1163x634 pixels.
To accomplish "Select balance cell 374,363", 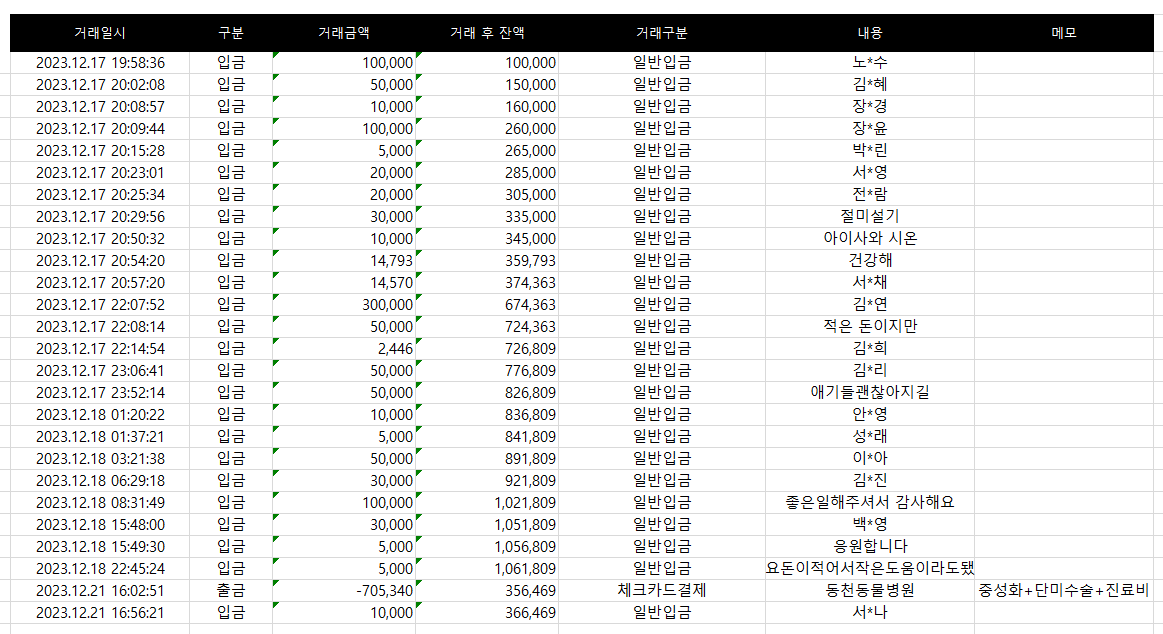I will [x=487, y=283].
